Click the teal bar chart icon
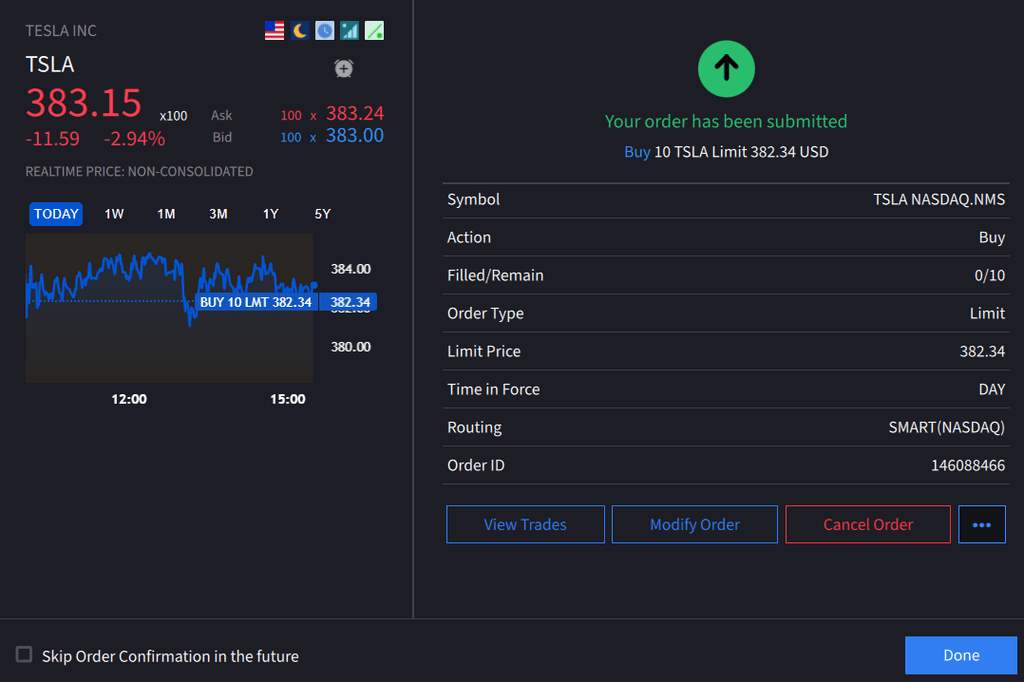 tap(349, 31)
